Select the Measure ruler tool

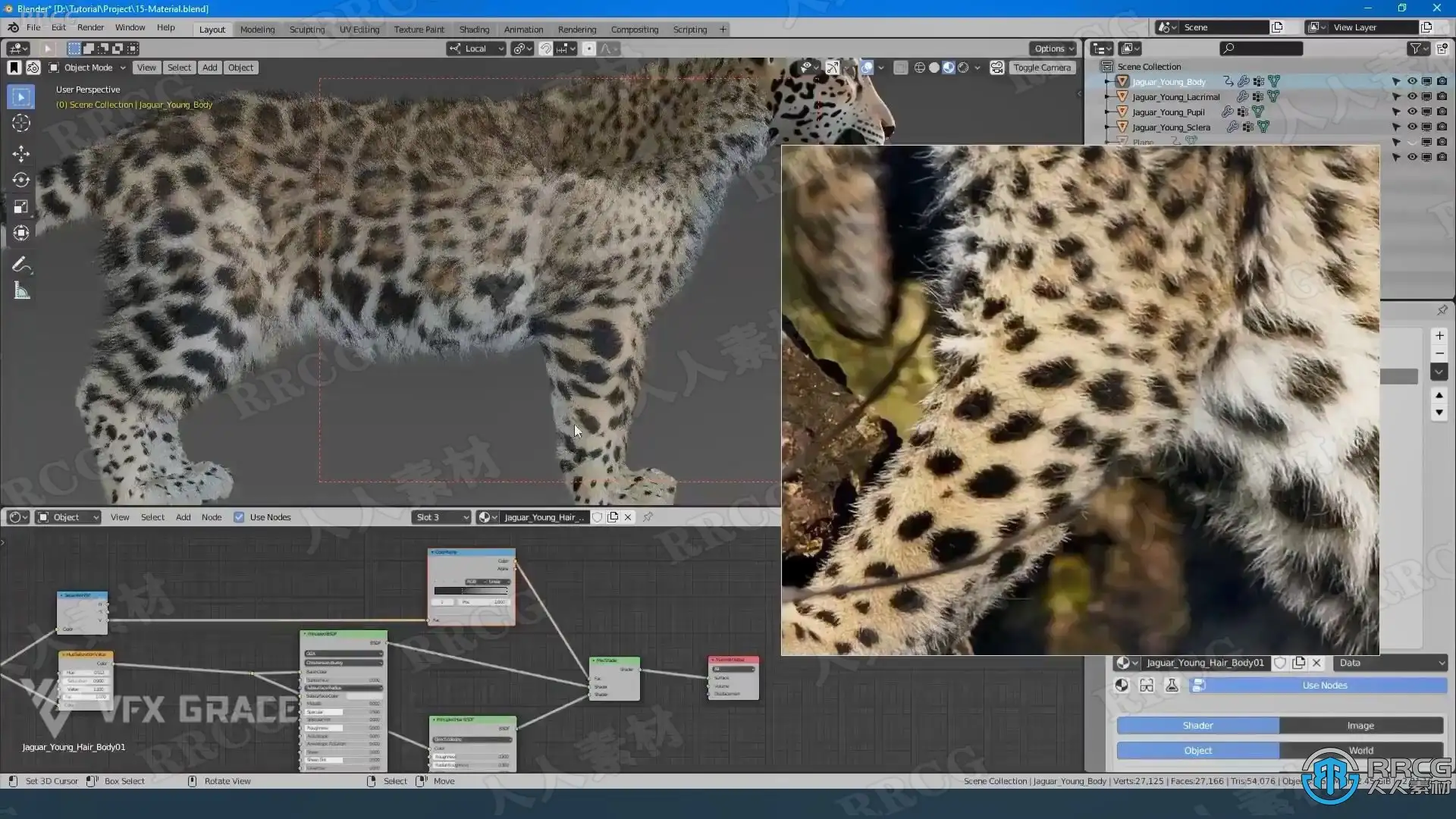pos(21,291)
